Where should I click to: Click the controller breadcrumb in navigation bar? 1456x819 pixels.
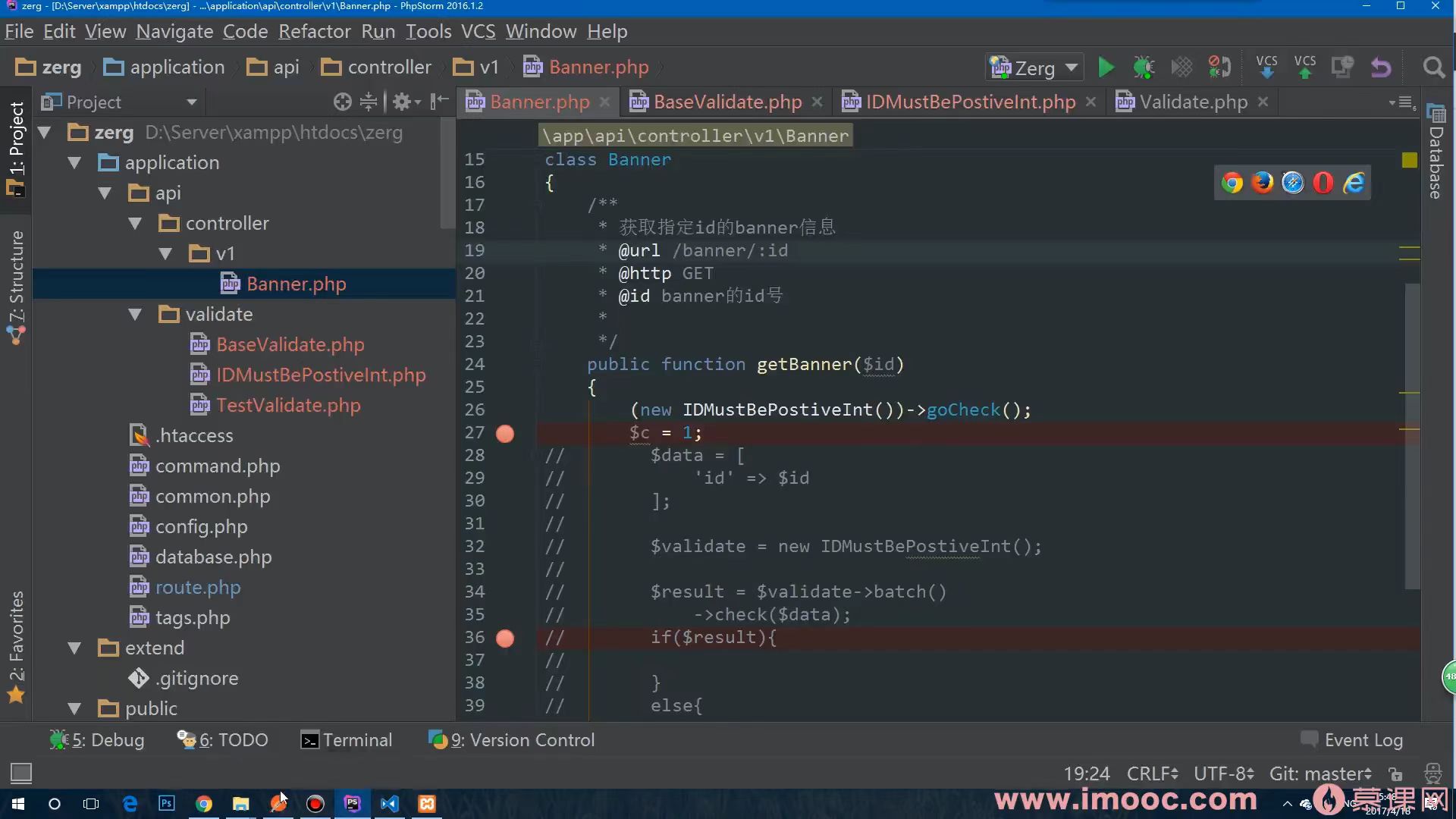point(376,67)
